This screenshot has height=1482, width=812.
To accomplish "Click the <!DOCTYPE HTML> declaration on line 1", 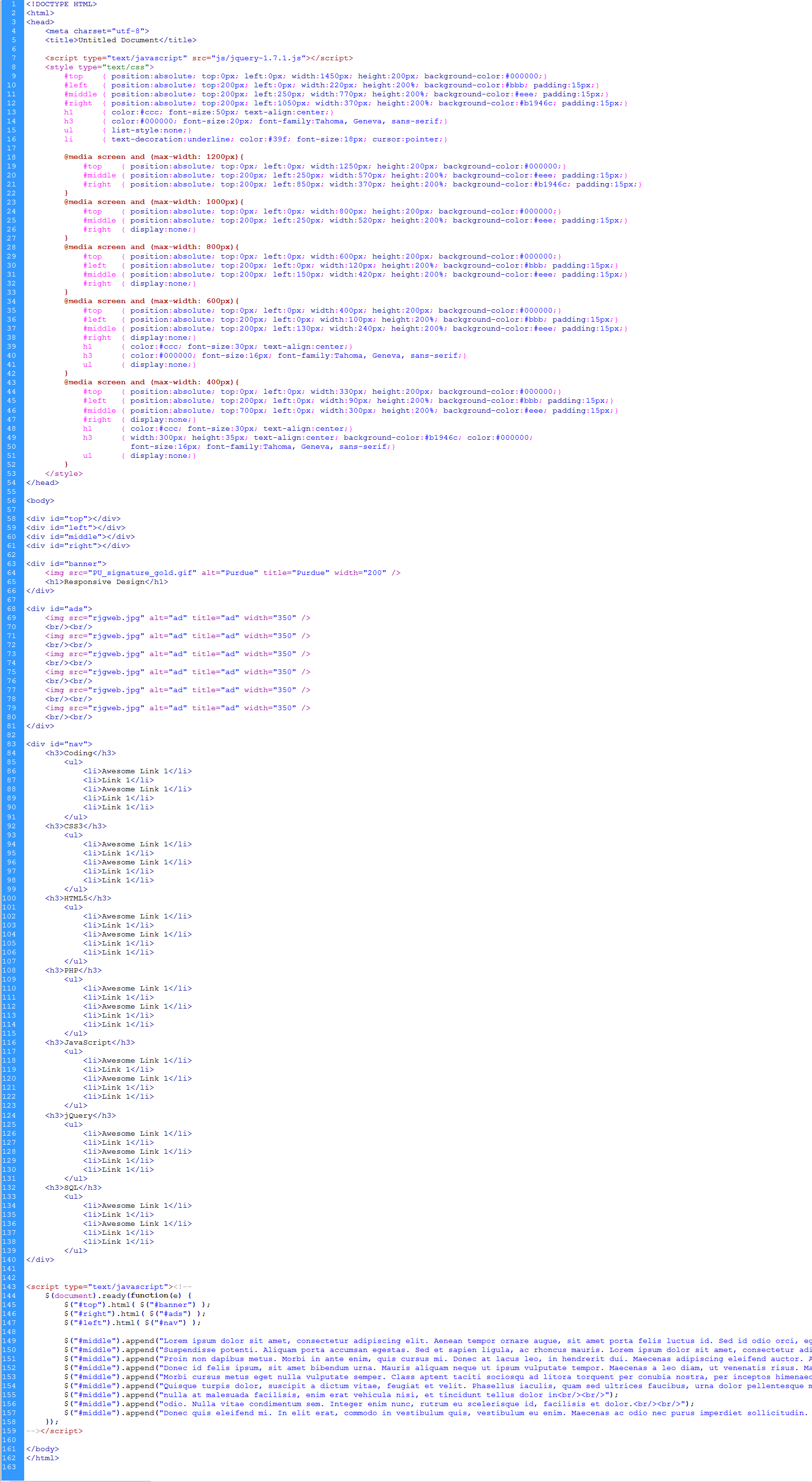I will [62, 4].
